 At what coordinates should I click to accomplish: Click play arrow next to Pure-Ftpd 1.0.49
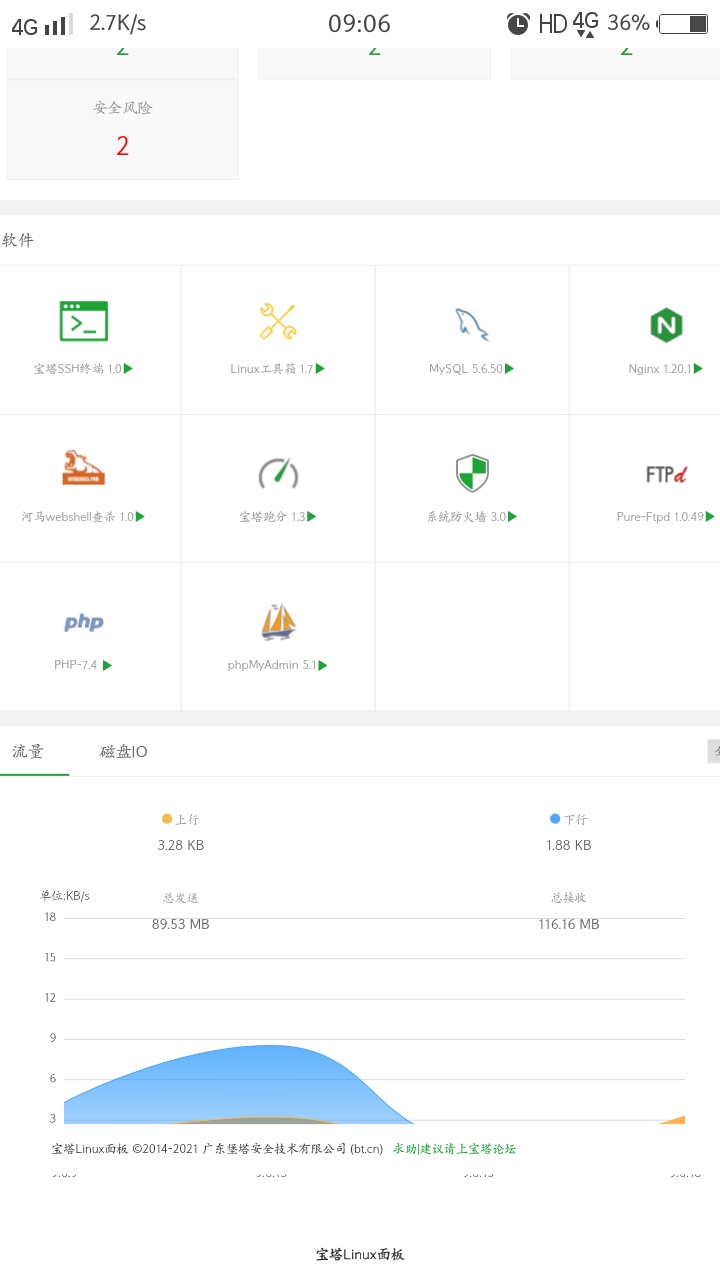point(710,516)
